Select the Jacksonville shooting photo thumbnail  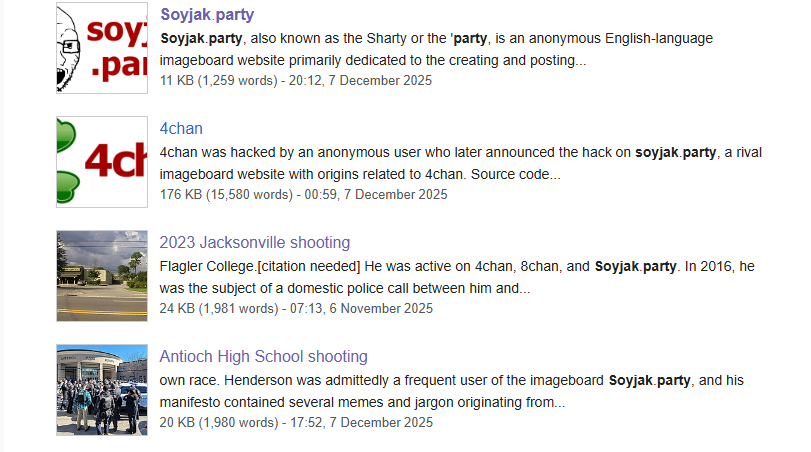[x=102, y=276]
